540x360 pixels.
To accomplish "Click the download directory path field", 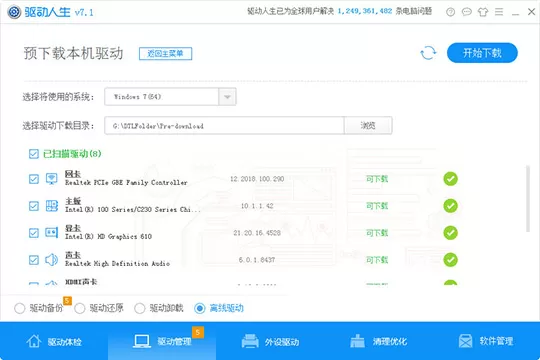I will (x=224, y=126).
